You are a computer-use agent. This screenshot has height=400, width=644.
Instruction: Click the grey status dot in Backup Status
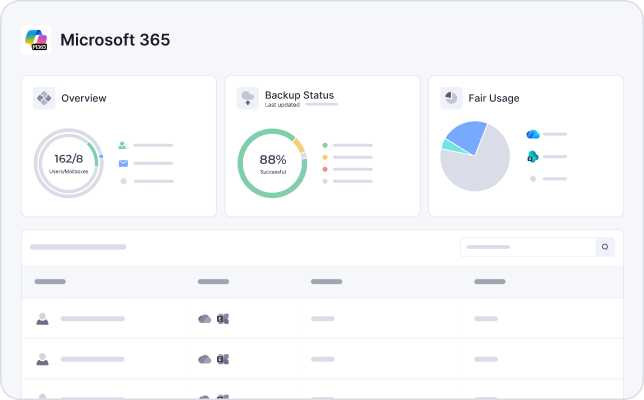[325, 181]
